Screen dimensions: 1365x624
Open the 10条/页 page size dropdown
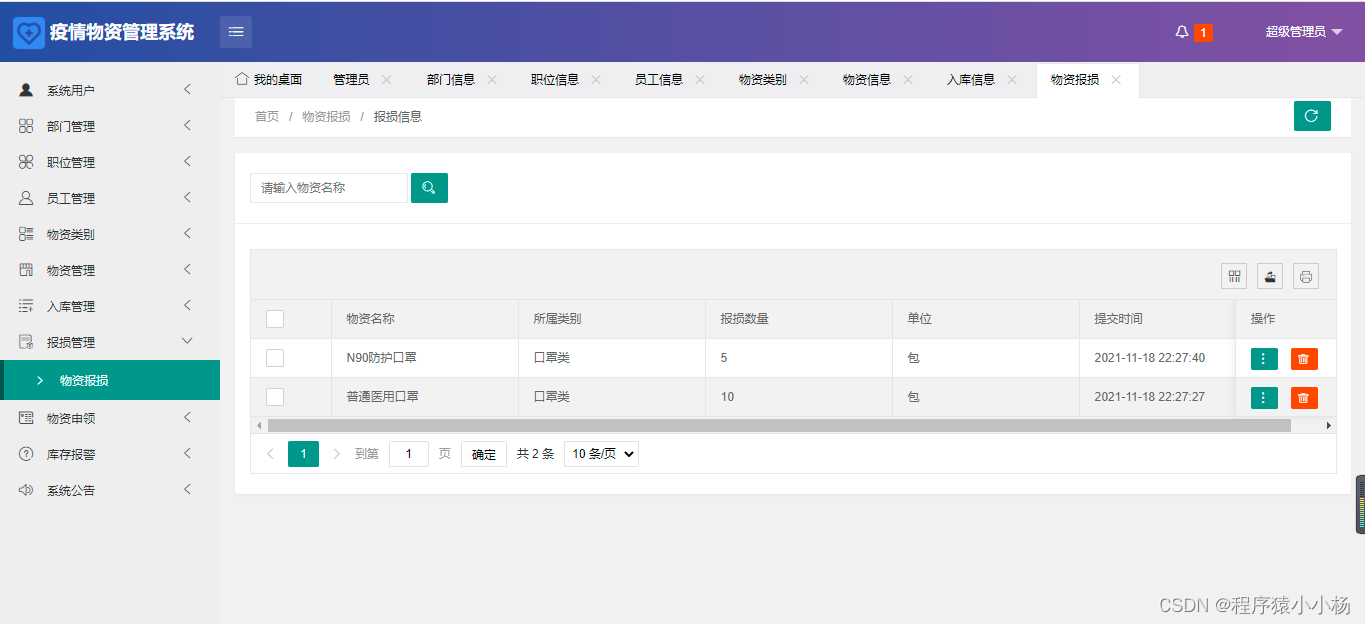click(x=601, y=454)
